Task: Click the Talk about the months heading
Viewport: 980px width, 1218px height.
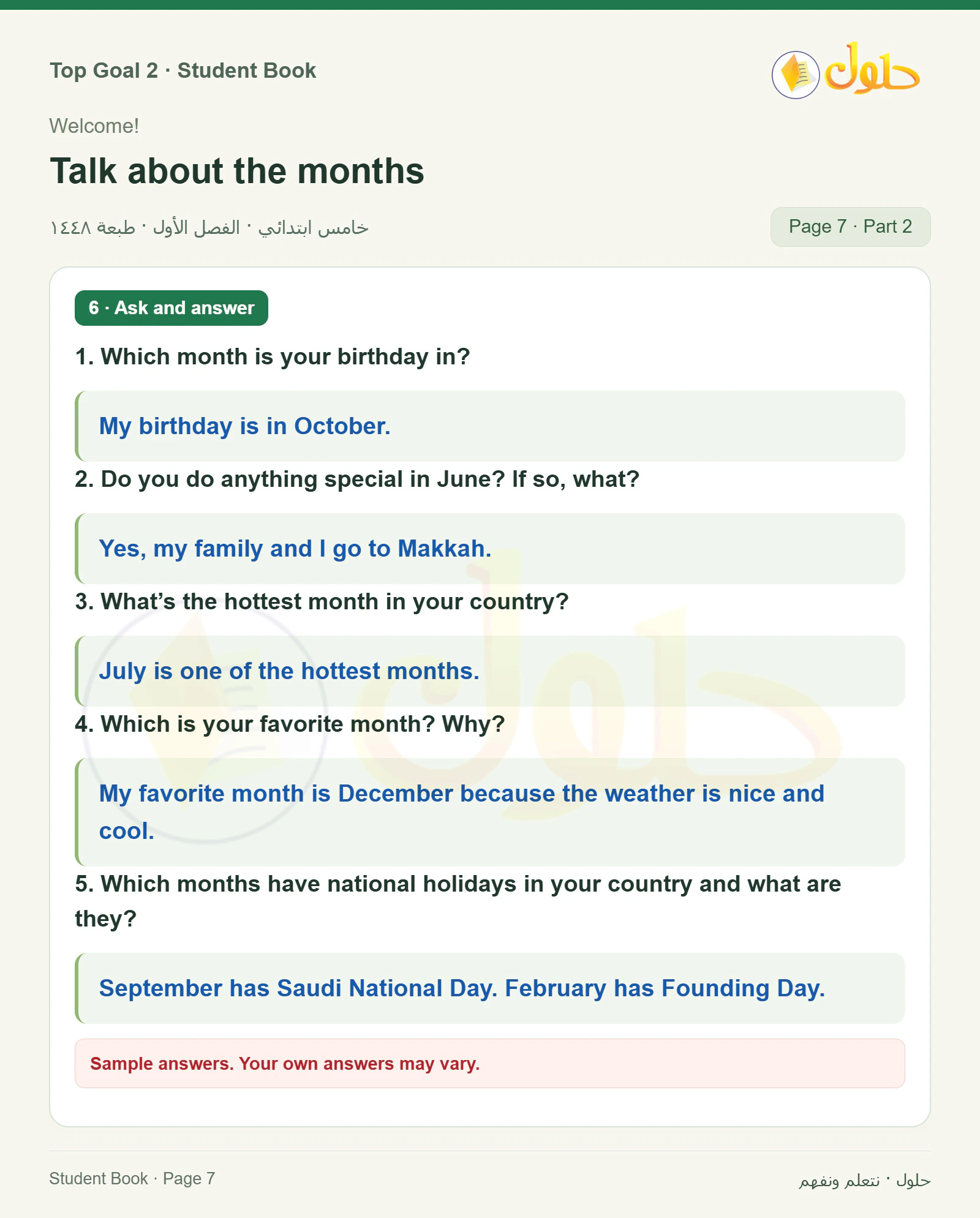Action: (x=237, y=171)
